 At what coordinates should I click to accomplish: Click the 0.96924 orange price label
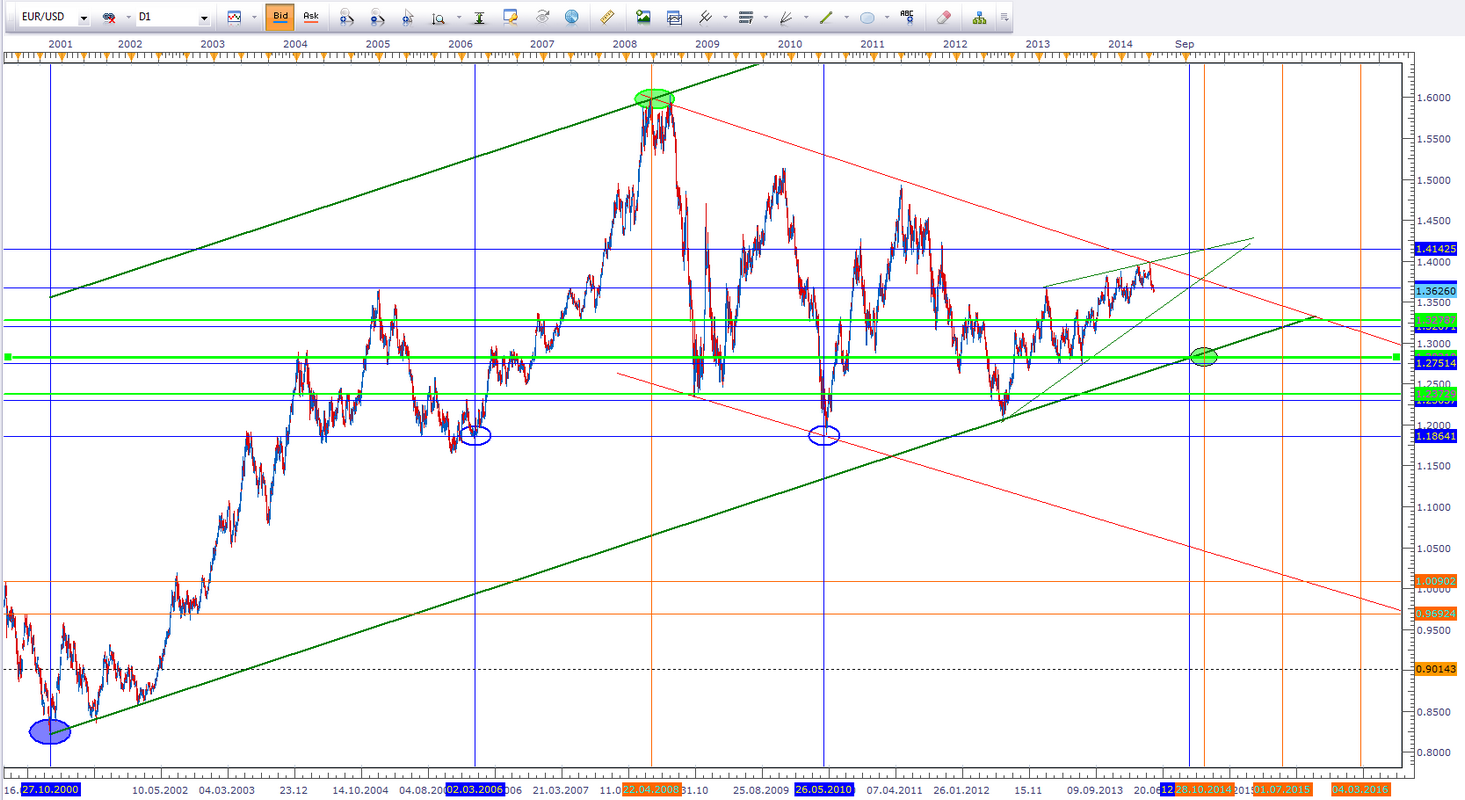point(1438,614)
